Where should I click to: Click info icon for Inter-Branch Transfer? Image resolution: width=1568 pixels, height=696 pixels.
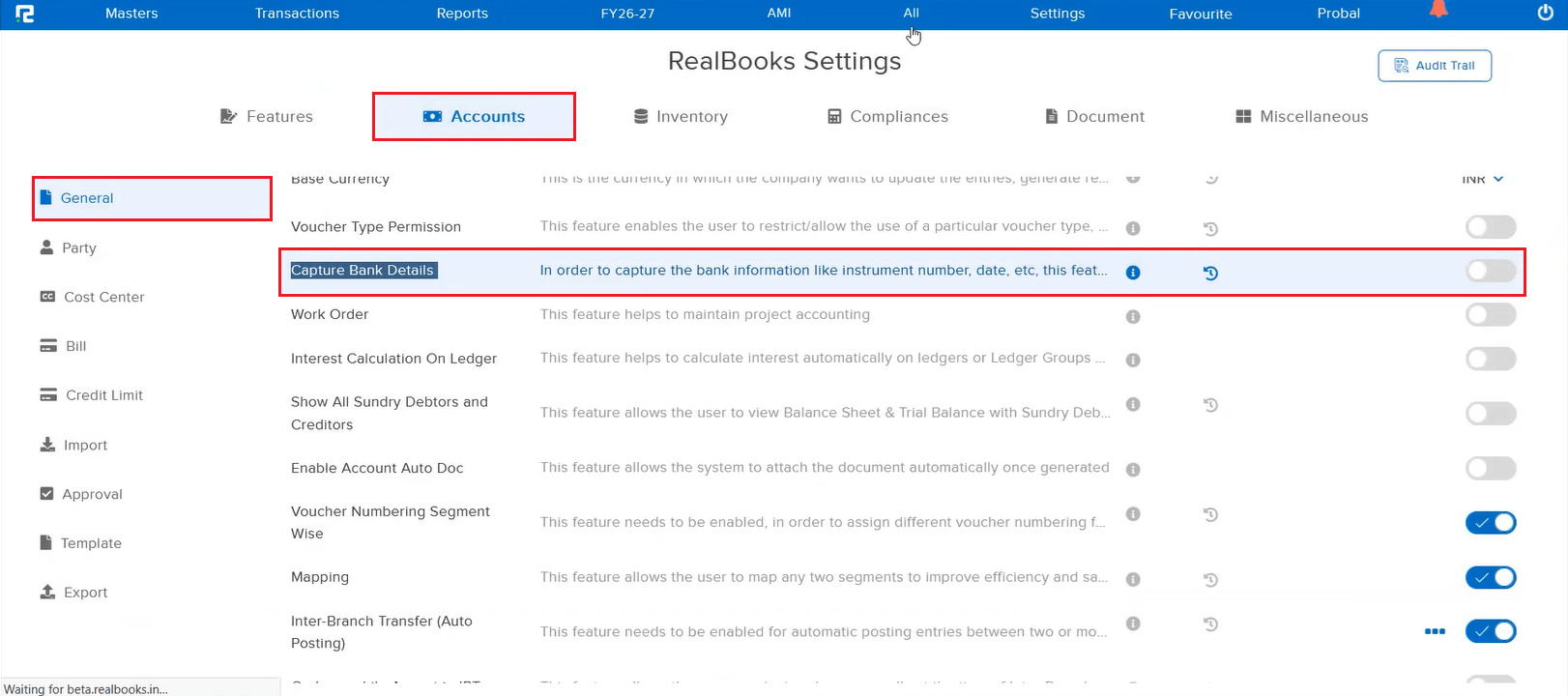pos(1133,623)
